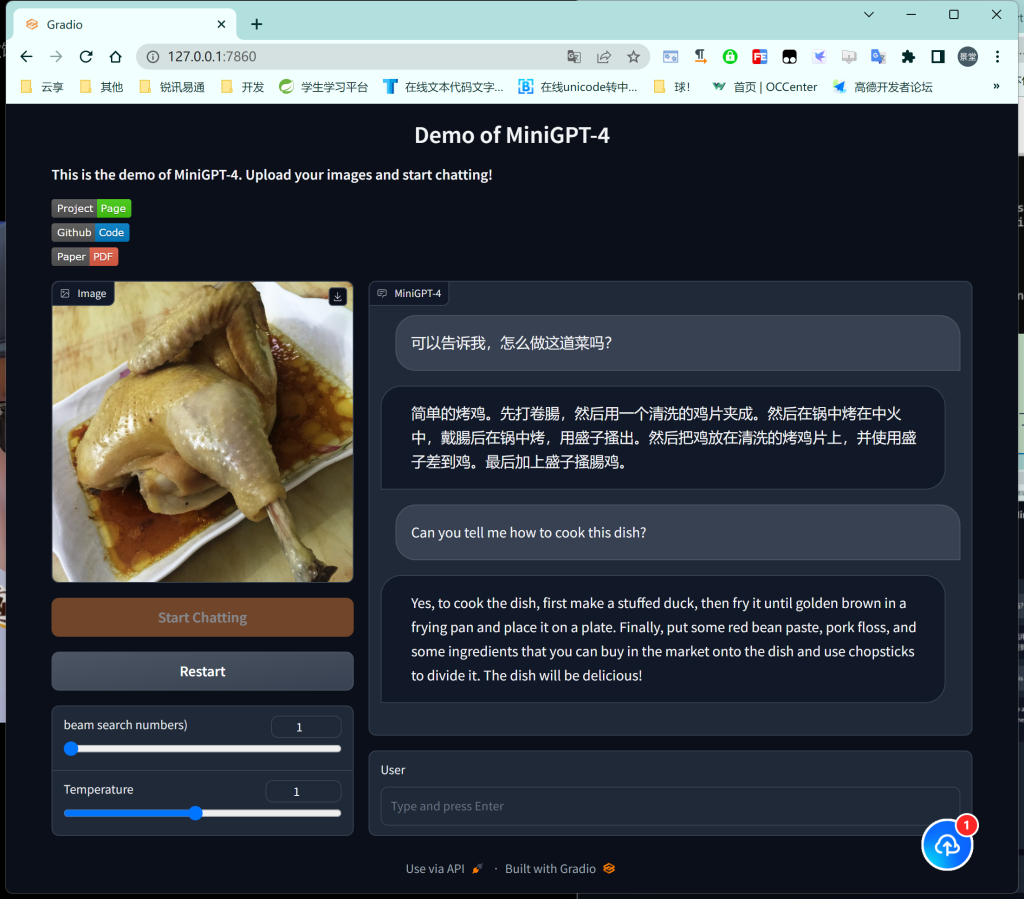Expand hidden bookmarks with double chevron
This screenshot has height=899, width=1024.
[x=996, y=86]
